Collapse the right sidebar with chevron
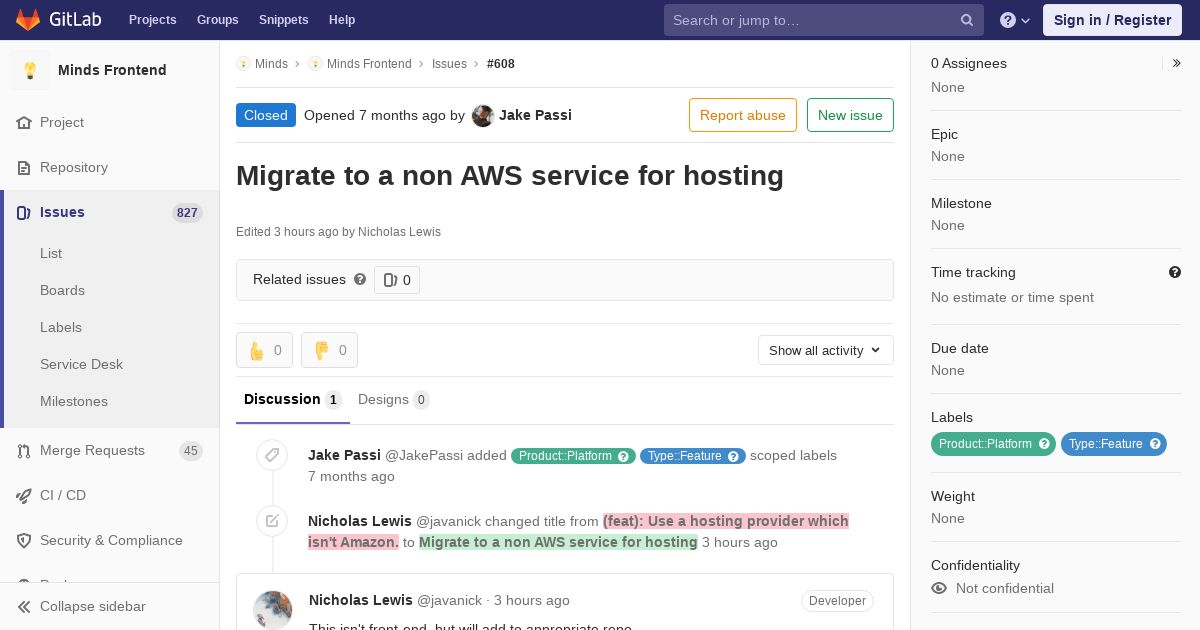 click(x=1177, y=63)
